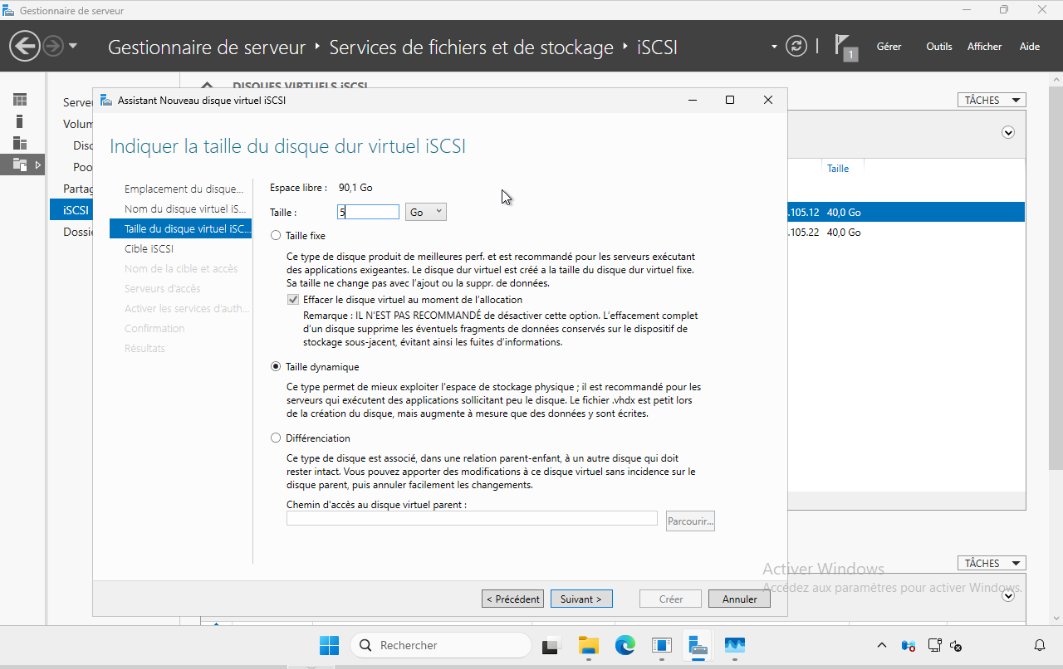The width and height of the screenshot is (1063, 669).
Task: Select the Taille dynamique radio button
Action: (x=276, y=367)
